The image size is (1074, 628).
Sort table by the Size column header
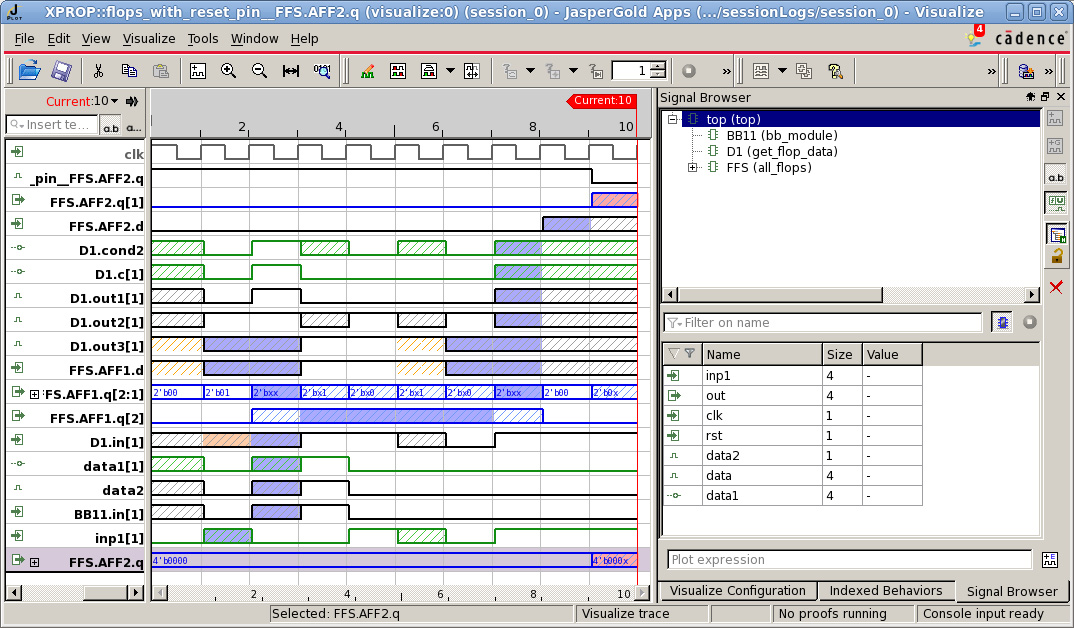pos(842,354)
